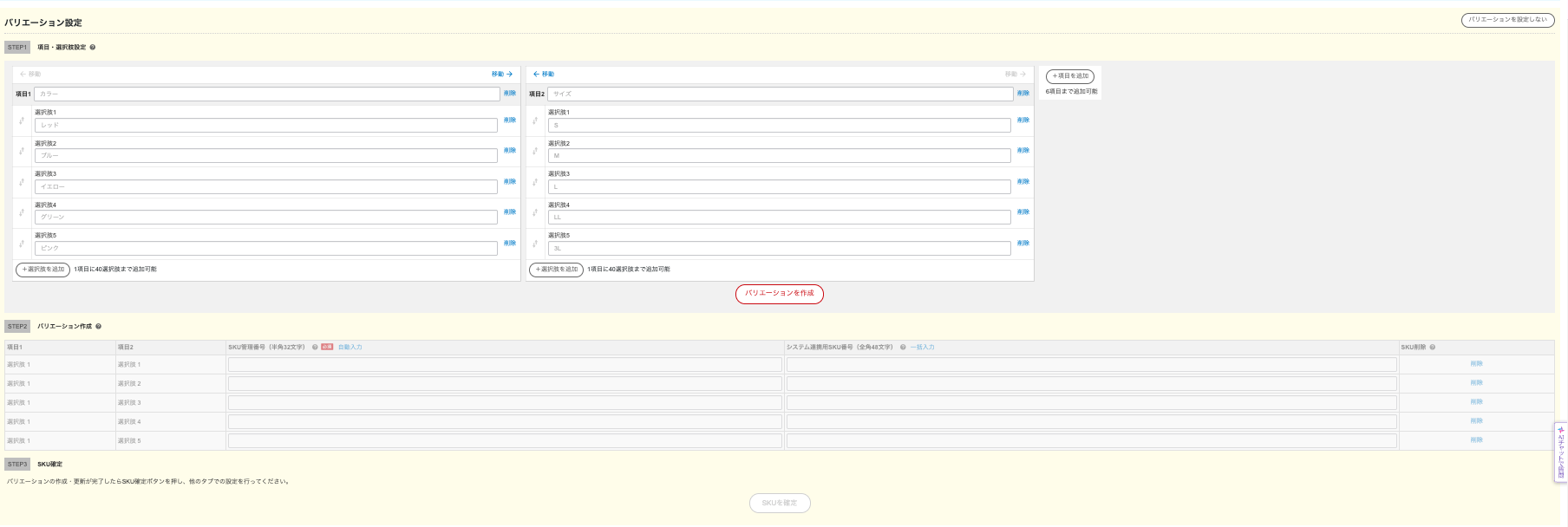Screen dimensions: 1568x527
Task: Click the sort handle icon for 項目1 選択肢1
Action: click(x=22, y=120)
